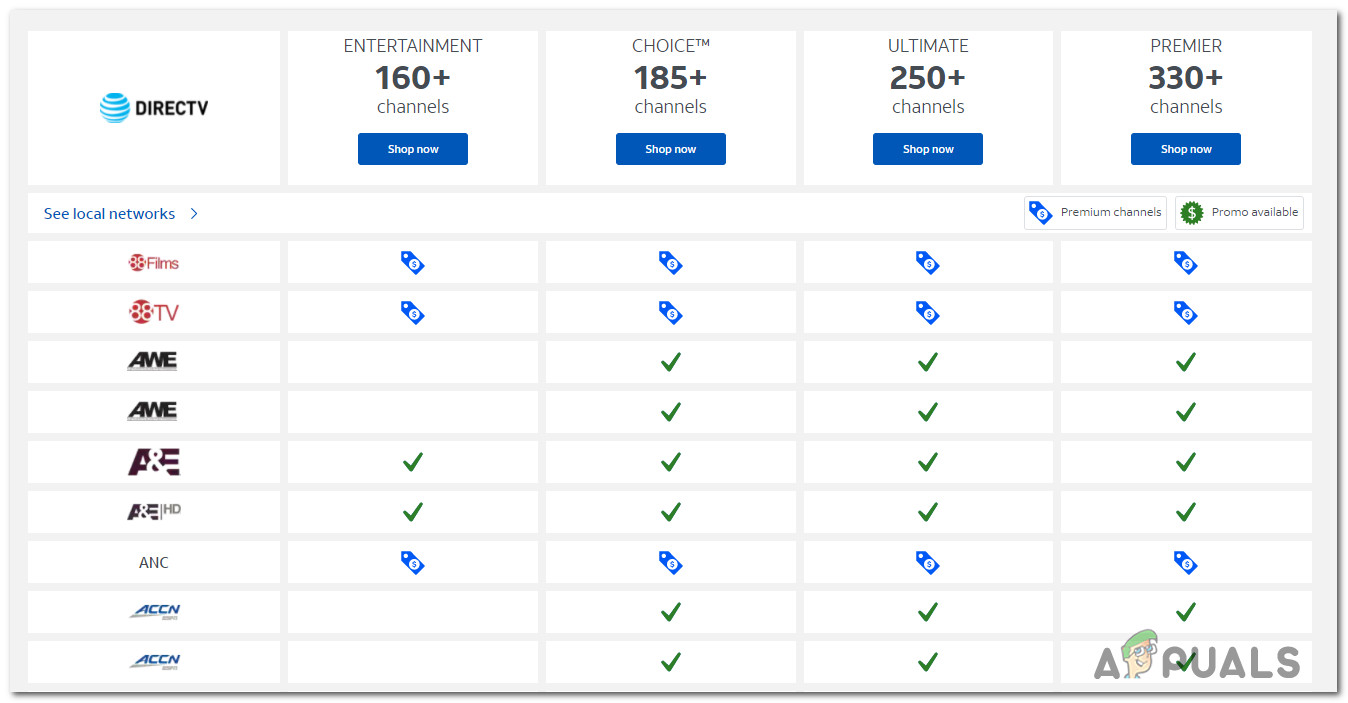Click ANC premium tag in Choice column
1348x703 pixels.
[x=670, y=563]
